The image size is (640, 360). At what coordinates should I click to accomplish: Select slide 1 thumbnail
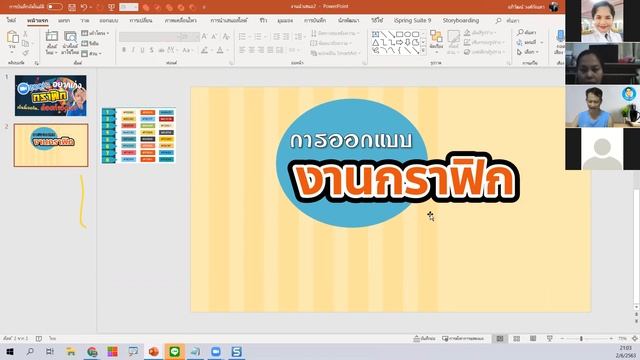[x=51, y=96]
